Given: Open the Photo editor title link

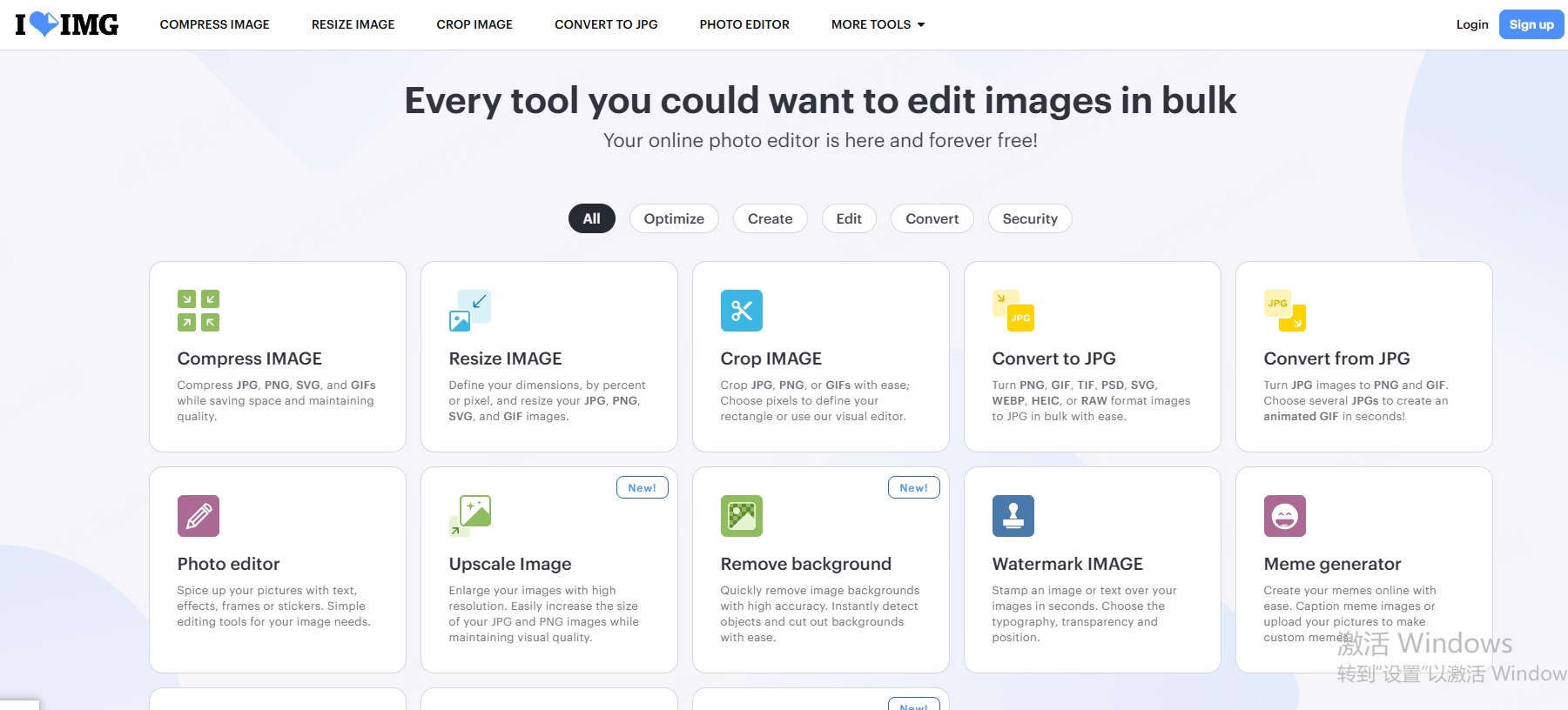Looking at the screenshot, I should tap(229, 564).
